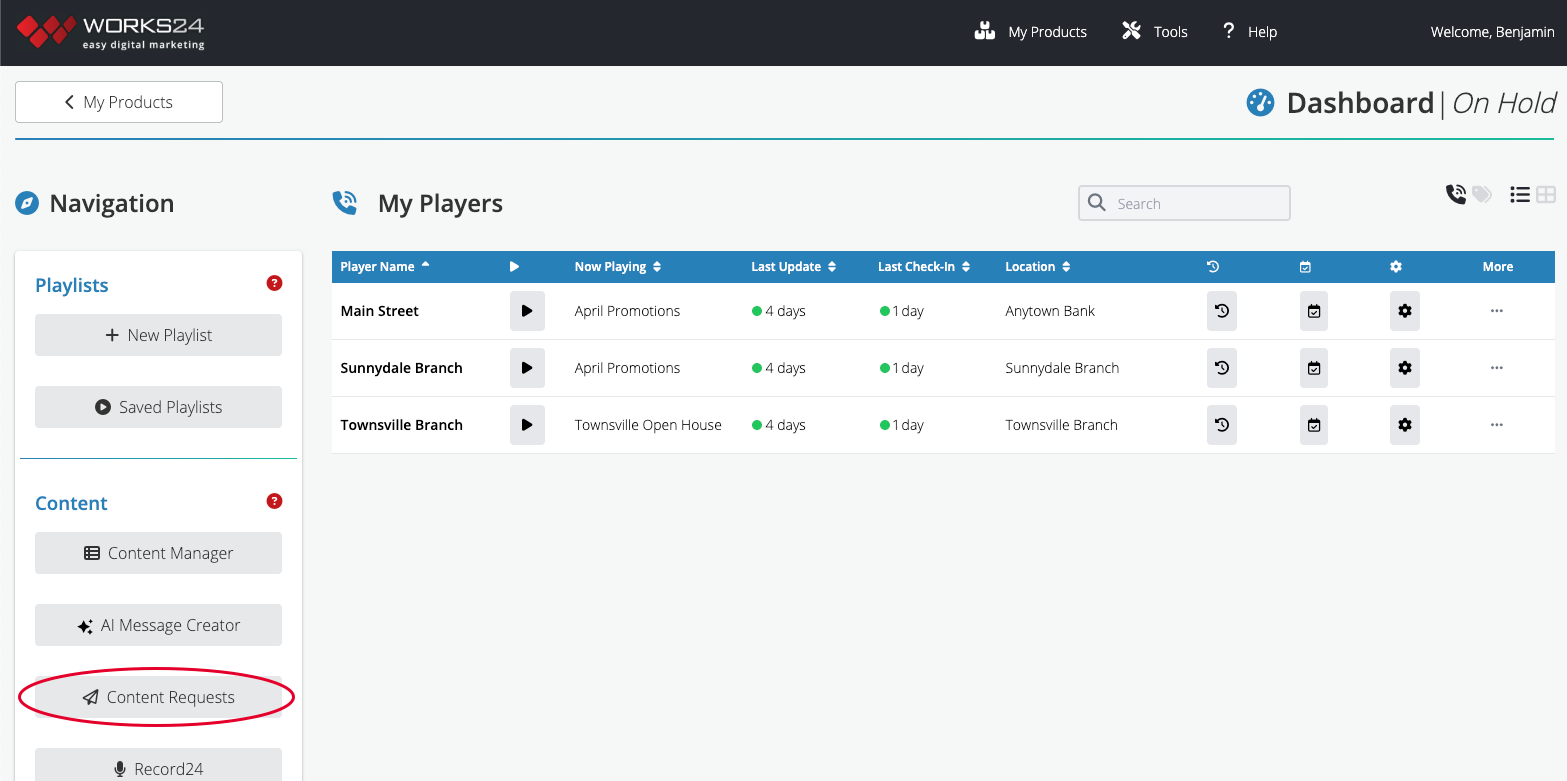The image size is (1567, 781).
Task: Click the New Playlist button
Action: point(158,335)
